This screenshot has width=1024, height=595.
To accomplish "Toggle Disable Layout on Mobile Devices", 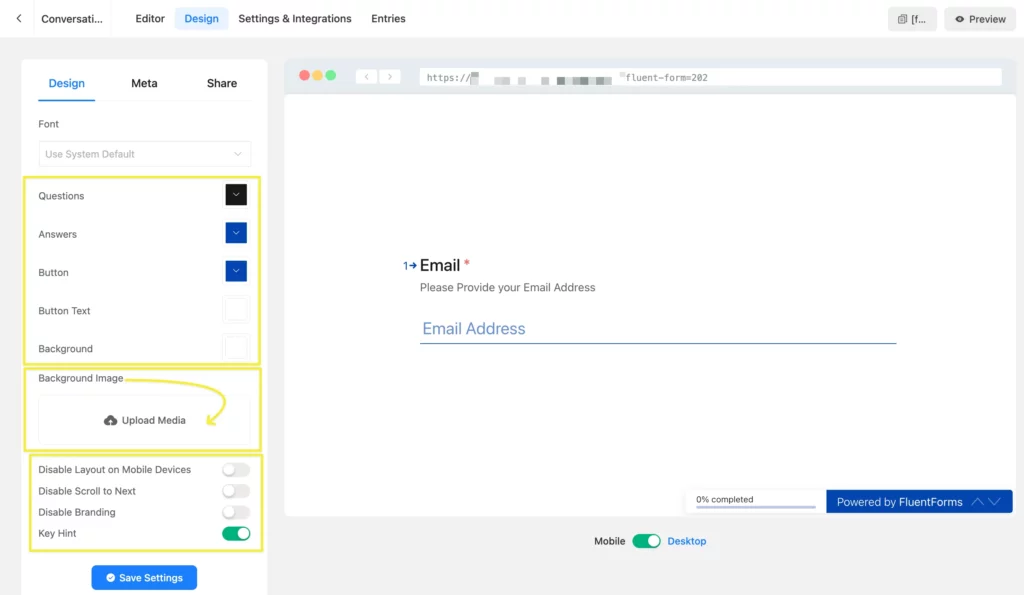I will [x=236, y=470].
